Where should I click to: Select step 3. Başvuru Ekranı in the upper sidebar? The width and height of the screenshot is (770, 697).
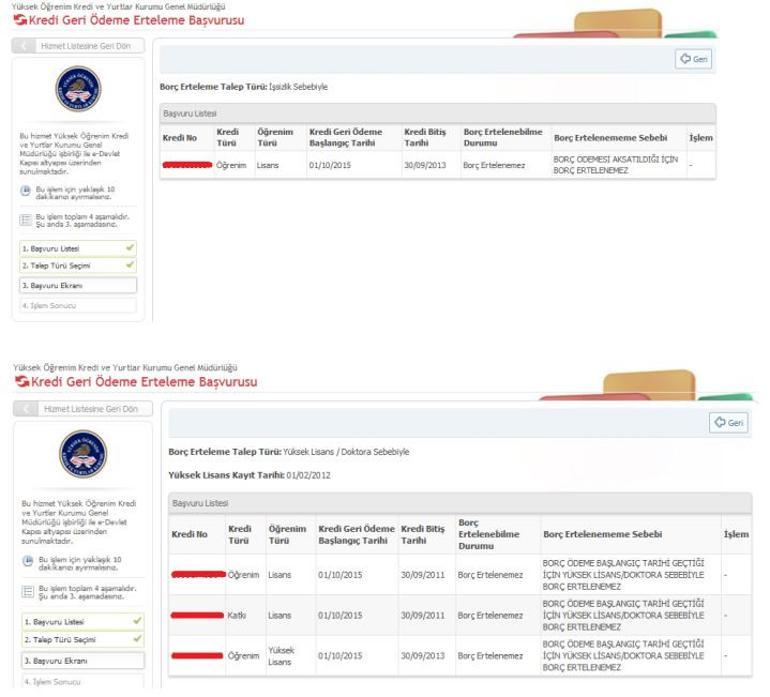pyautogui.click(x=77, y=285)
